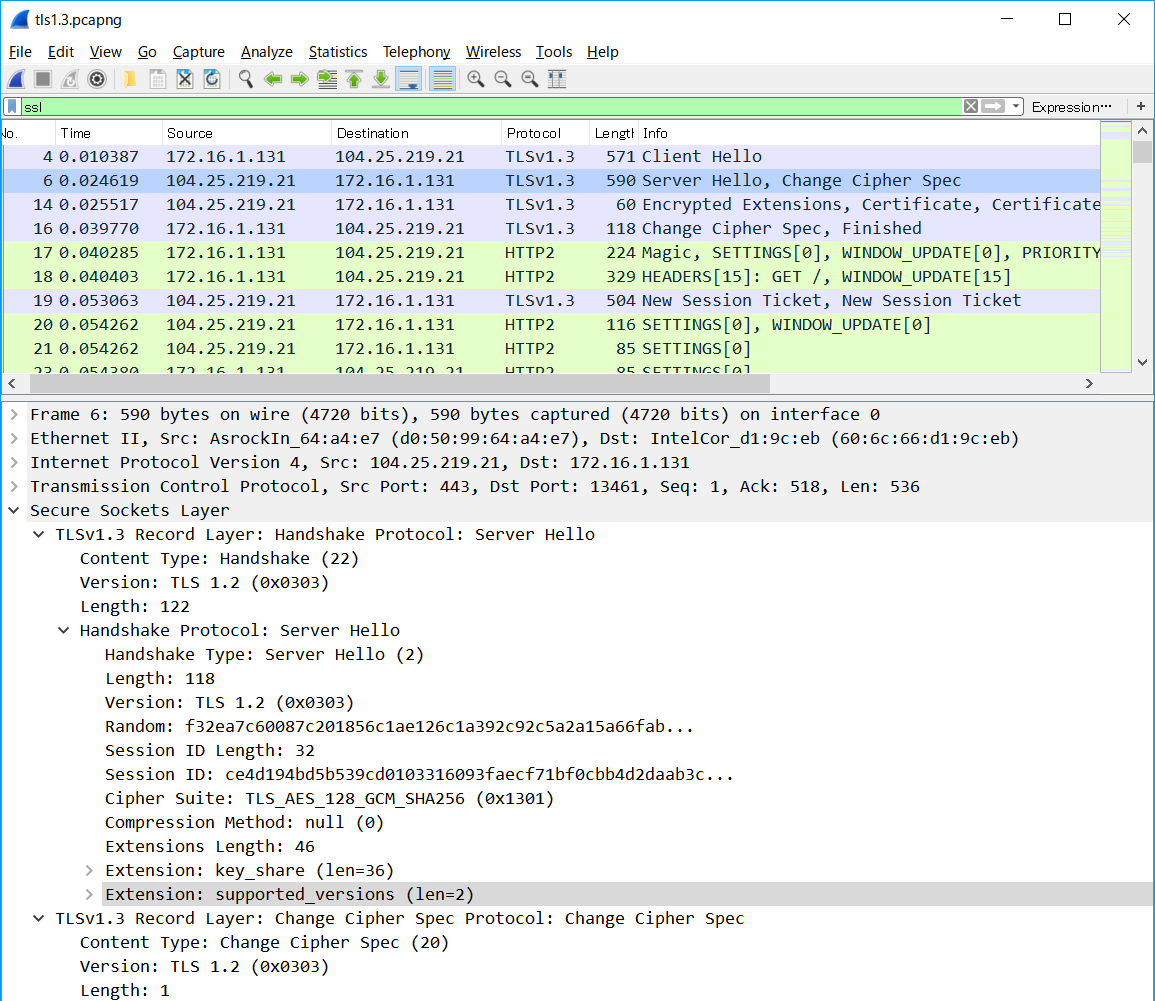Select the find packet magnifying glass icon

click(x=245, y=79)
